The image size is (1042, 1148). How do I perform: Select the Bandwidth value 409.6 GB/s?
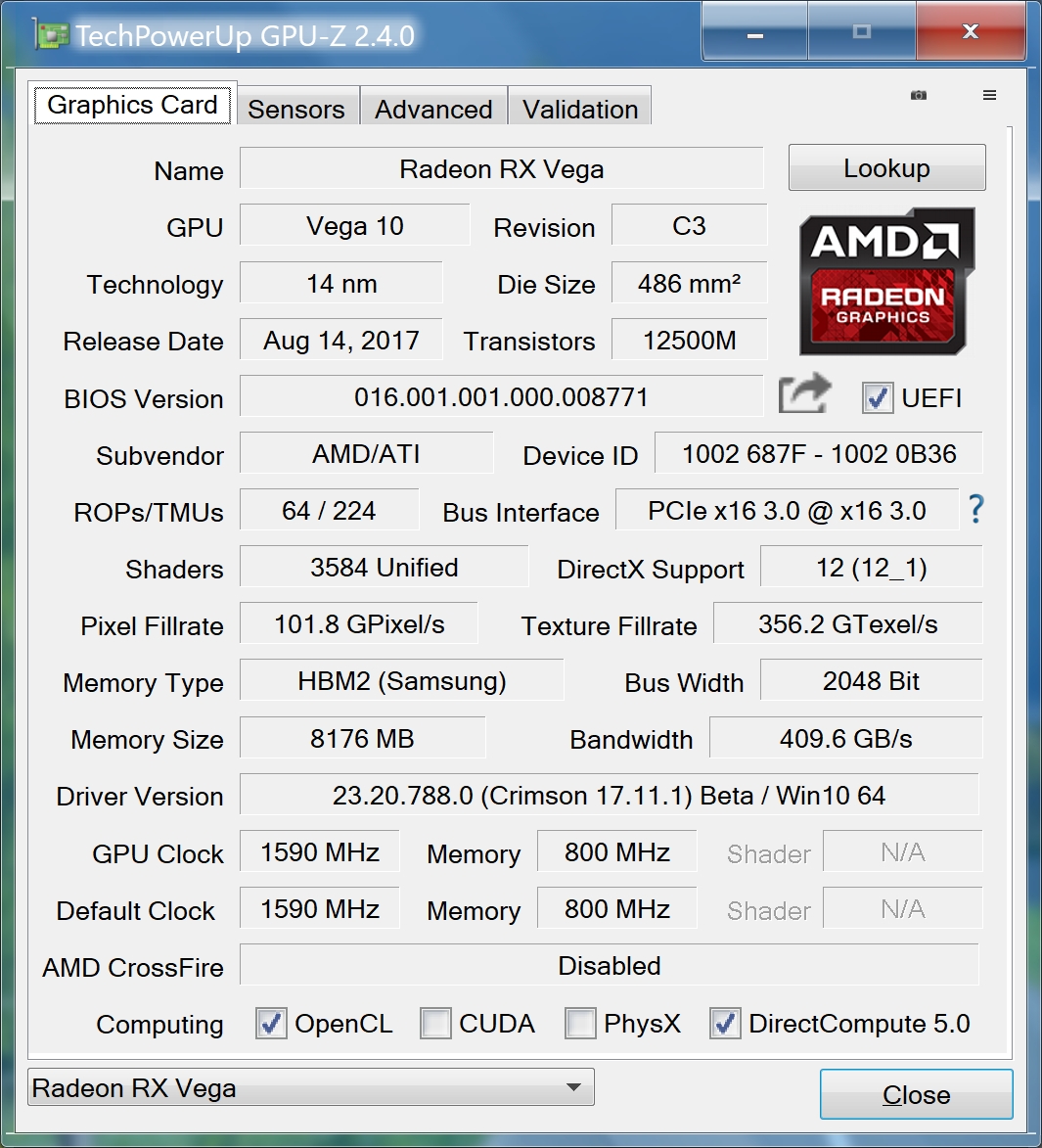[x=846, y=738]
